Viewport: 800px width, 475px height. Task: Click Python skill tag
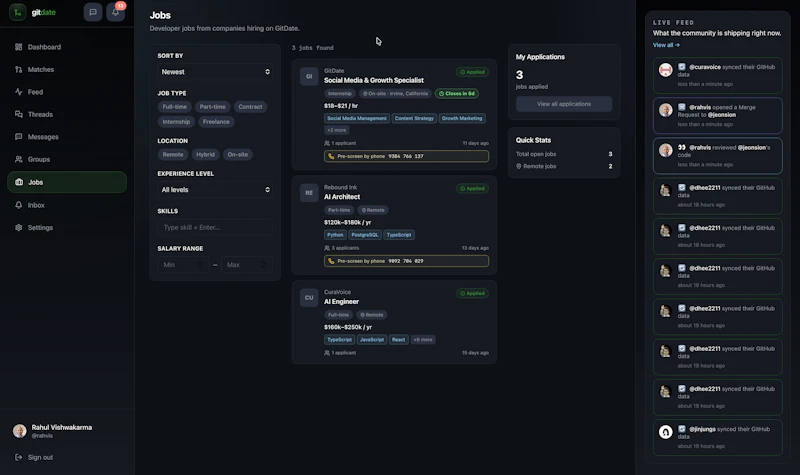click(x=335, y=235)
